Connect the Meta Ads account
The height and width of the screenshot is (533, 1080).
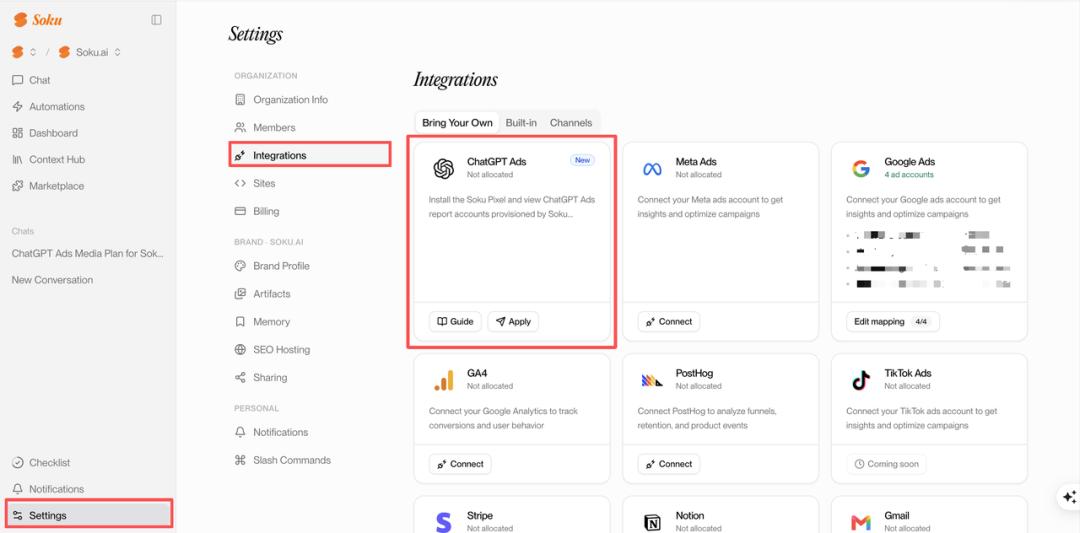pos(669,322)
